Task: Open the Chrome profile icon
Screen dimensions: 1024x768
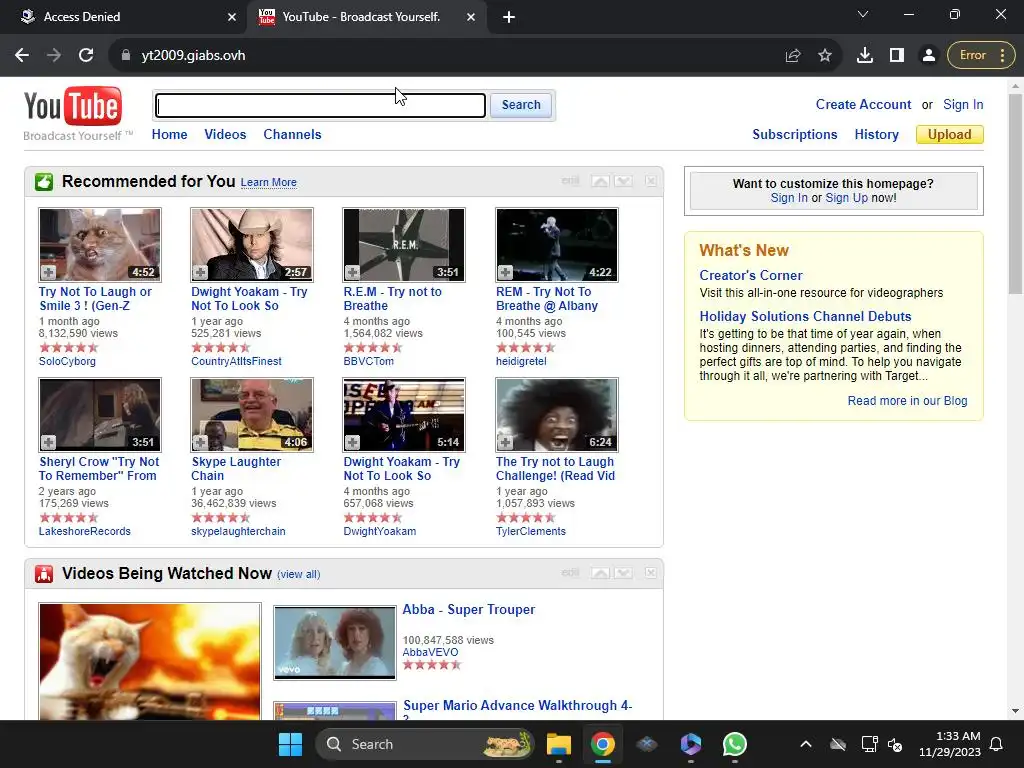Action: [x=929, y=56]
